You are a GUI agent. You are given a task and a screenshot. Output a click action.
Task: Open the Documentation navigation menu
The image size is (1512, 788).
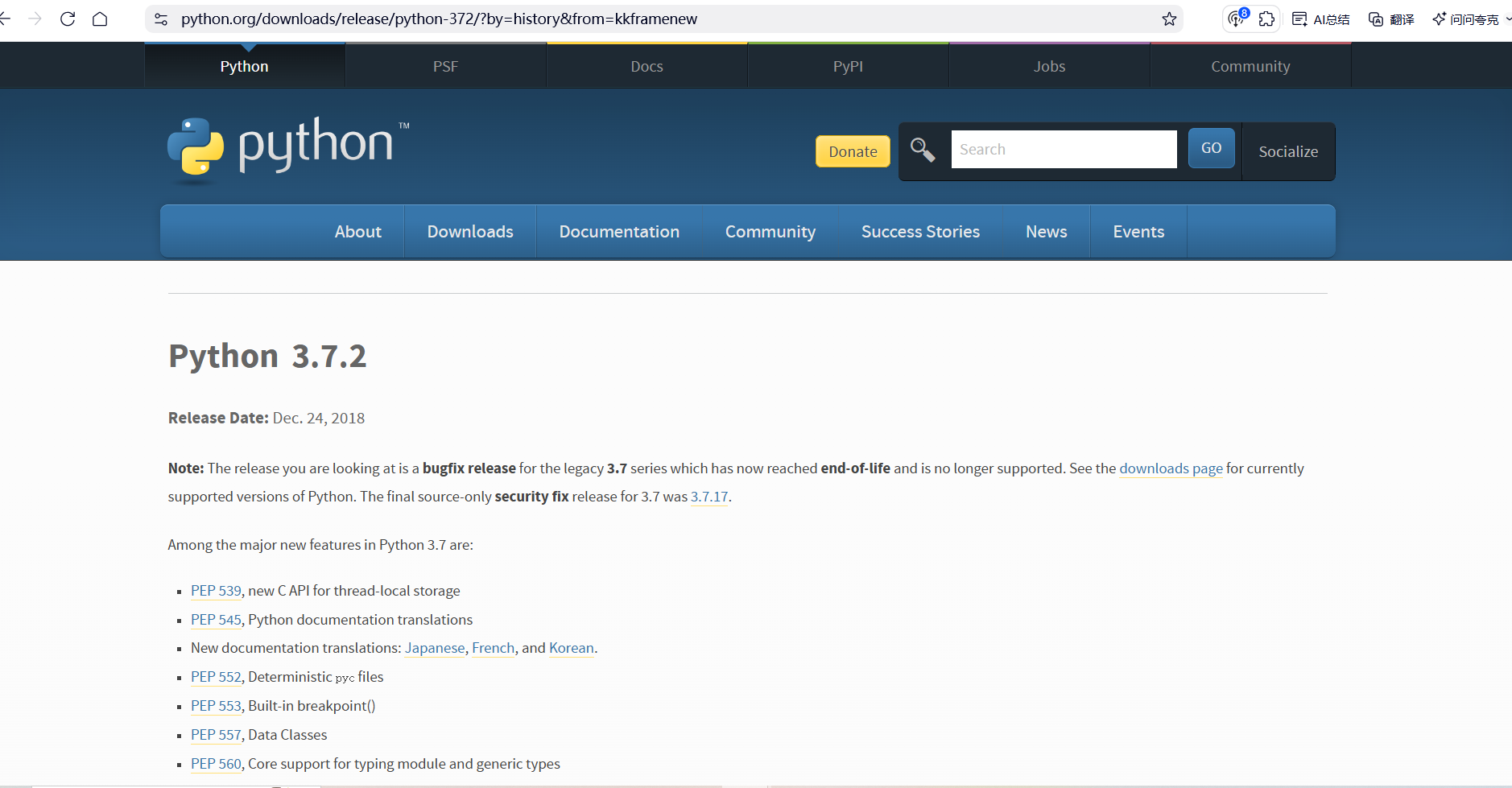pos(619,232)
